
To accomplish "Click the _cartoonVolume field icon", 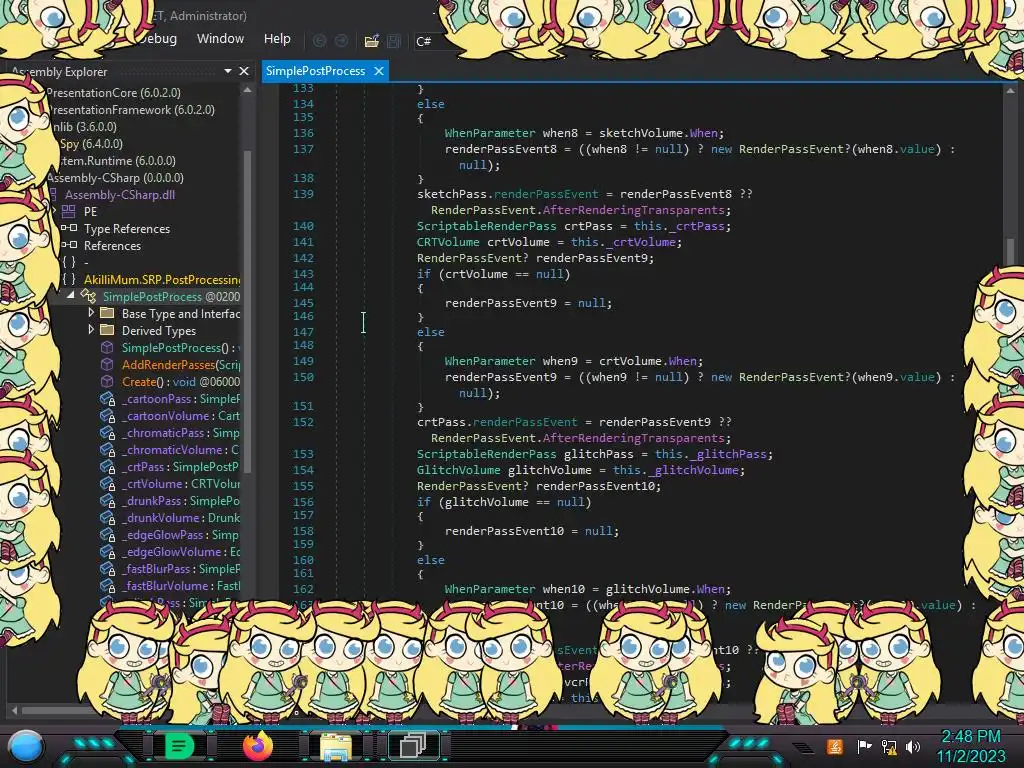I will pos(107,415).
